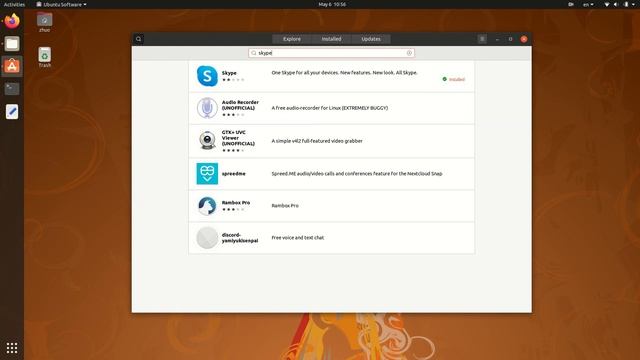
Task: Maximize the Ubuntu Software window
Action: point(510,39)
